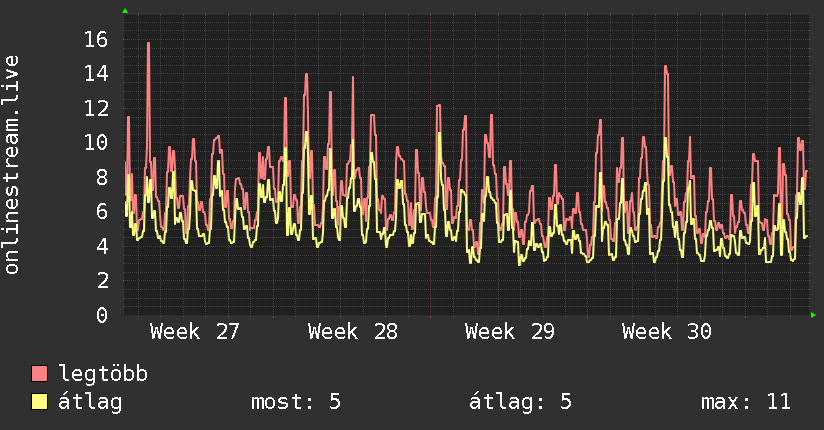
Task: Click the onlinestream.live vertical axis title
Action: coord(11,165)
